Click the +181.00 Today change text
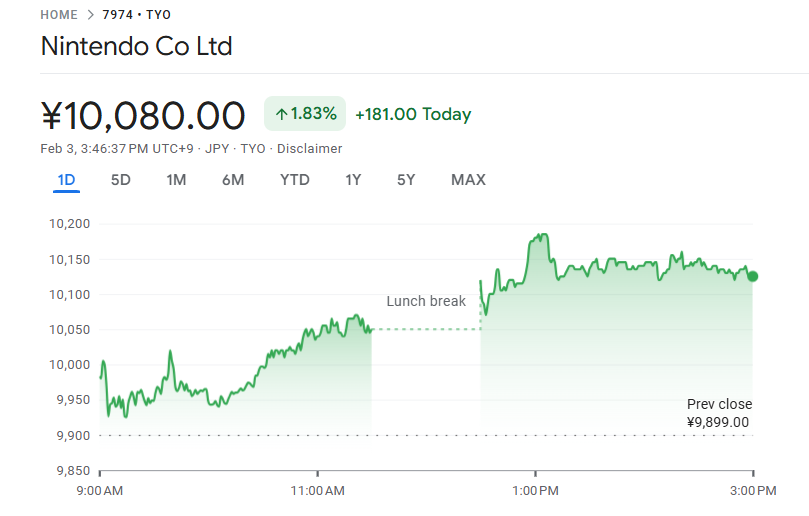Screen dimensions: 809x516 413,114
